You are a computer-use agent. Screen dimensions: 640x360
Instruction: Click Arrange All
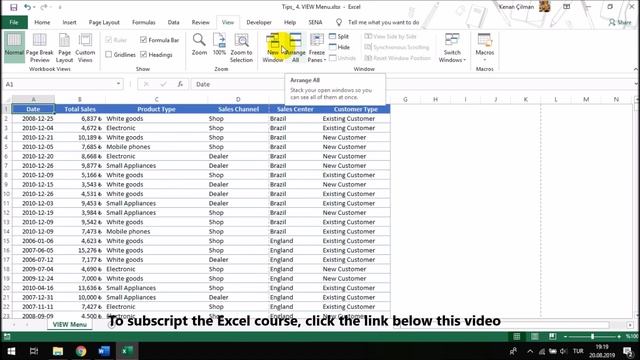pyautogui.click(x=295, y=47)
